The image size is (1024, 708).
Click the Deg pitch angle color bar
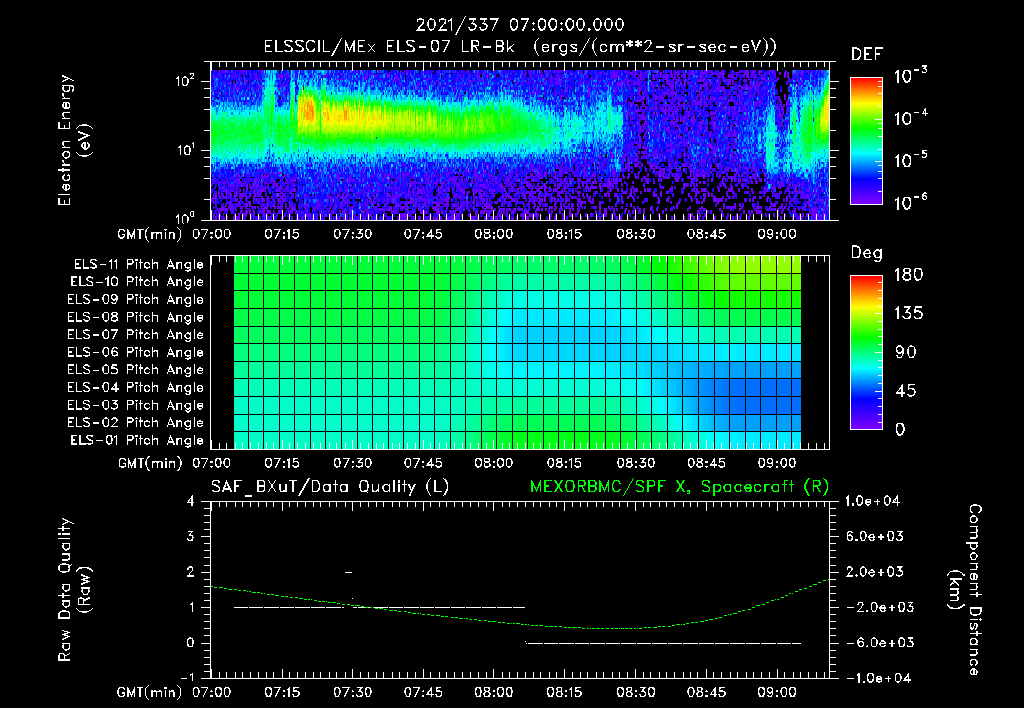coord(866,352)
